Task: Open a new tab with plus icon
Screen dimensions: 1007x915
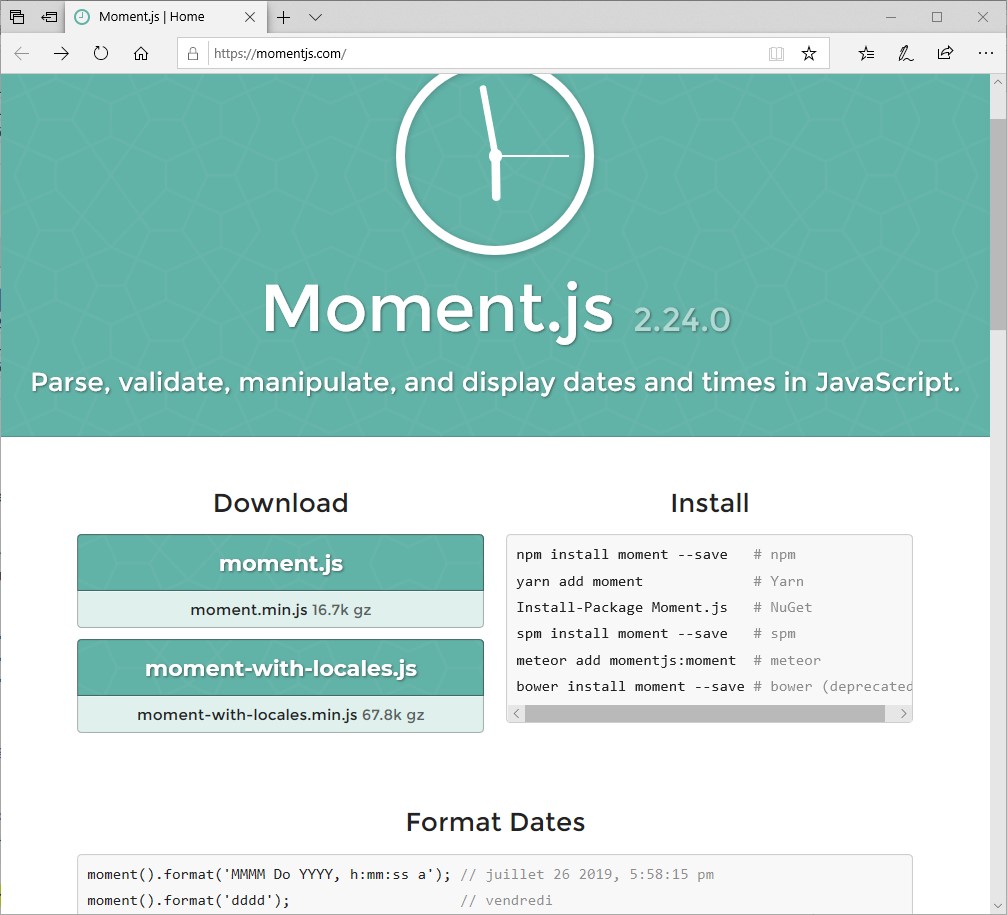Action: 283,17
